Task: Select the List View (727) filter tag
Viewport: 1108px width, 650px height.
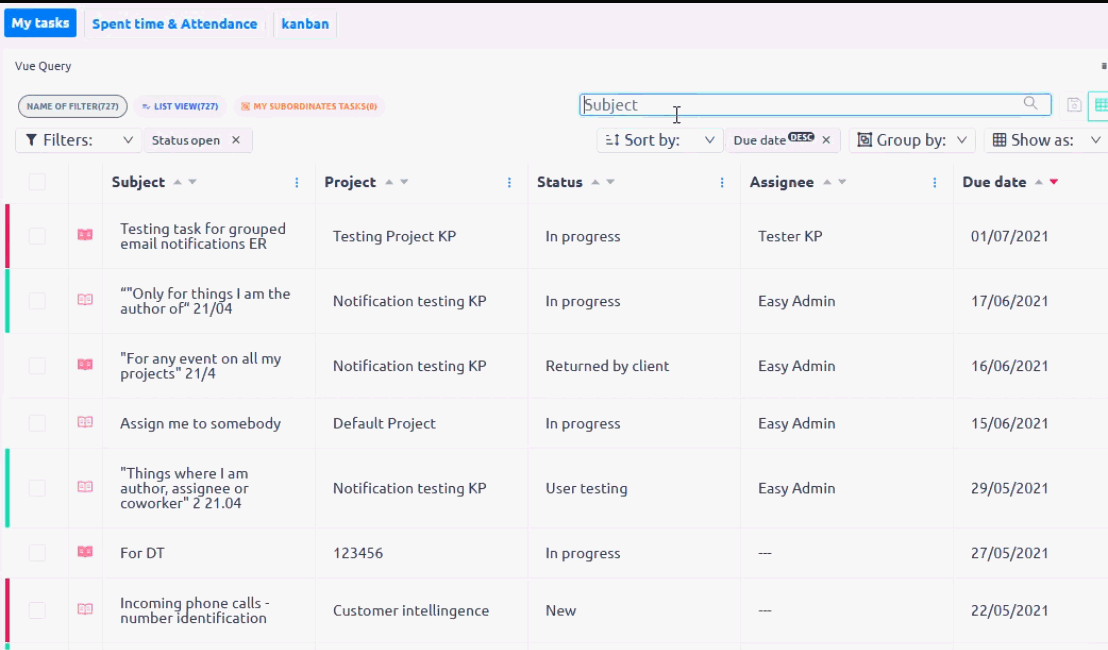Action: click(x=180, y=106)
